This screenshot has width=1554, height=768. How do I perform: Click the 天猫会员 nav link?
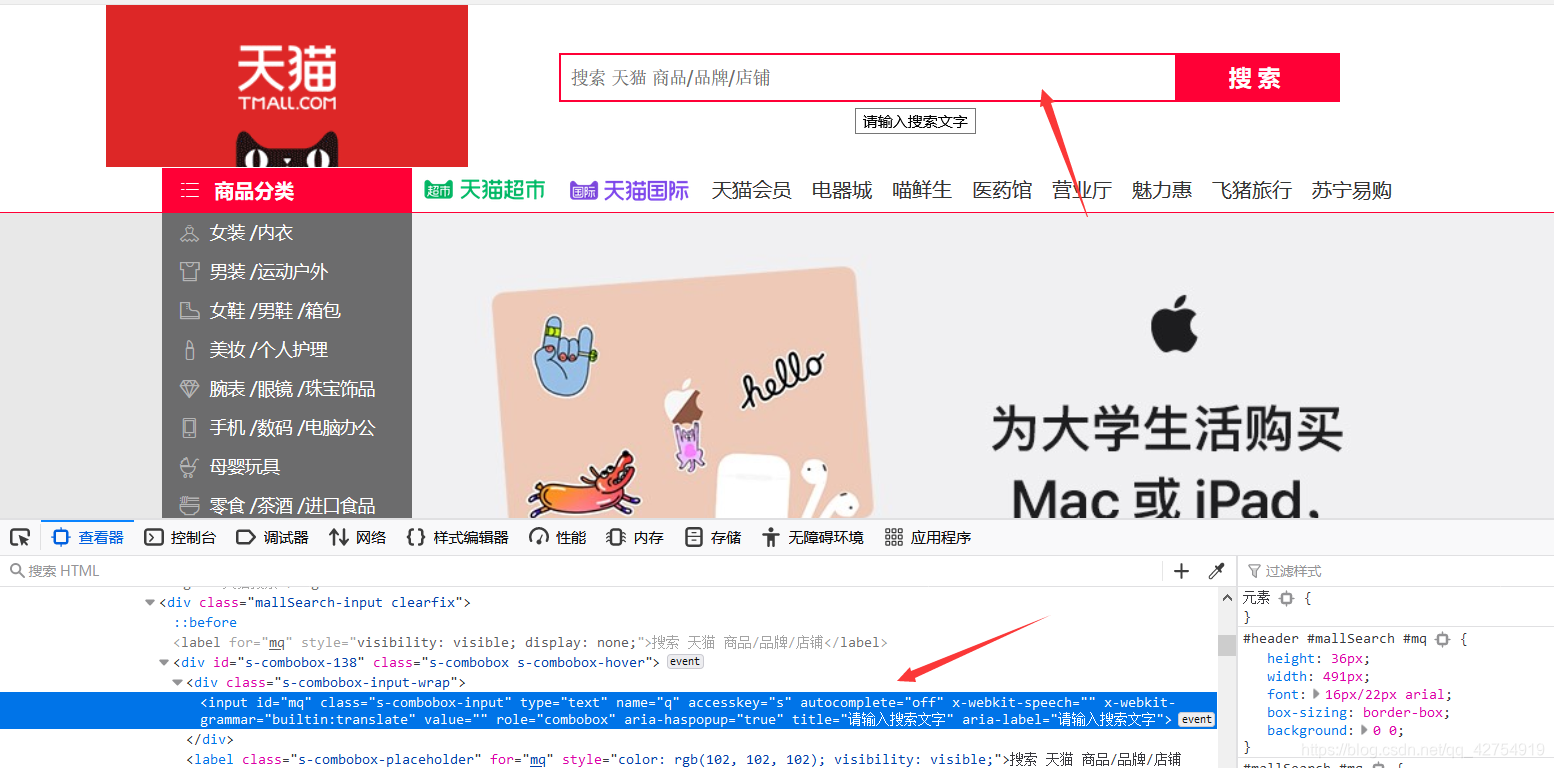[751, 190]
